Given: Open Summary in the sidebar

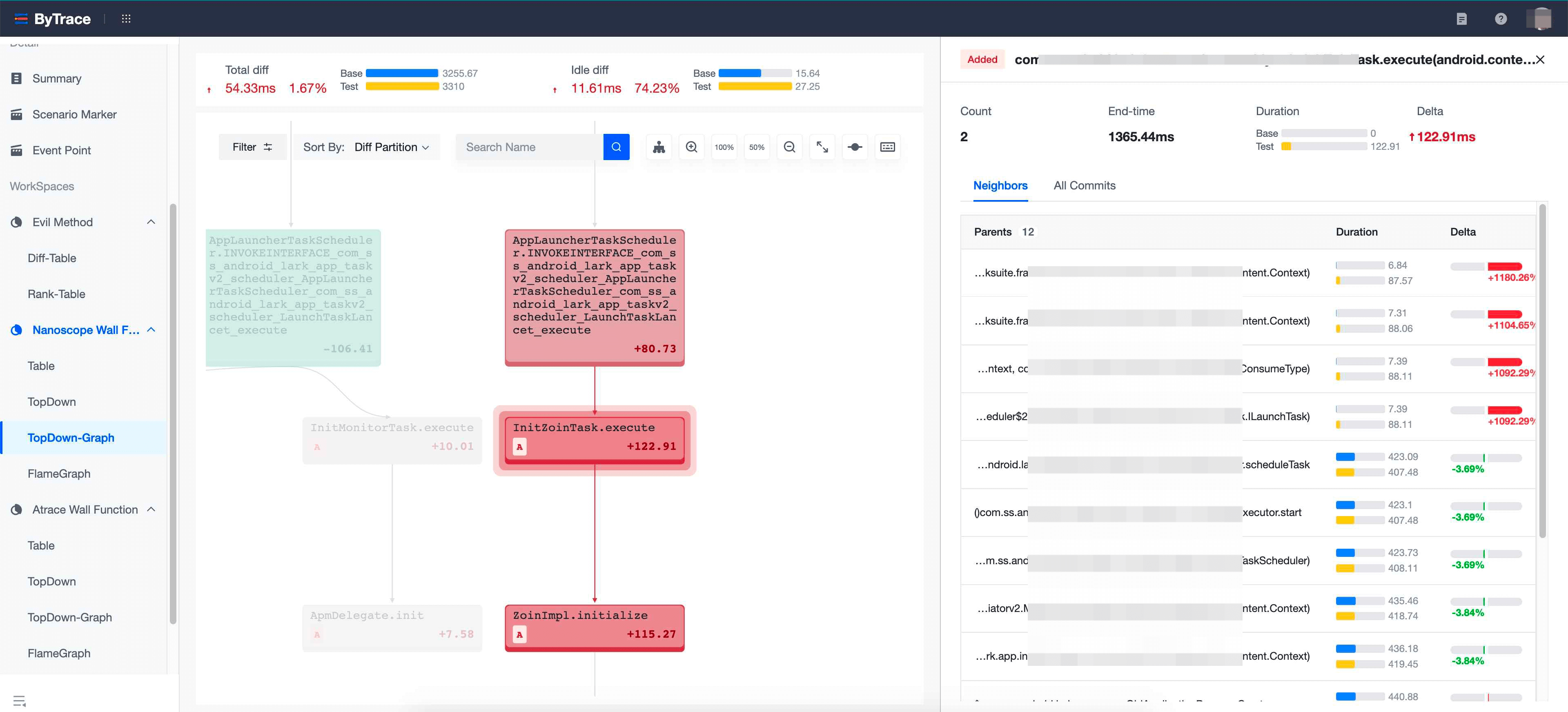Looking at the screenshot, I should click(x=57, y=78).
